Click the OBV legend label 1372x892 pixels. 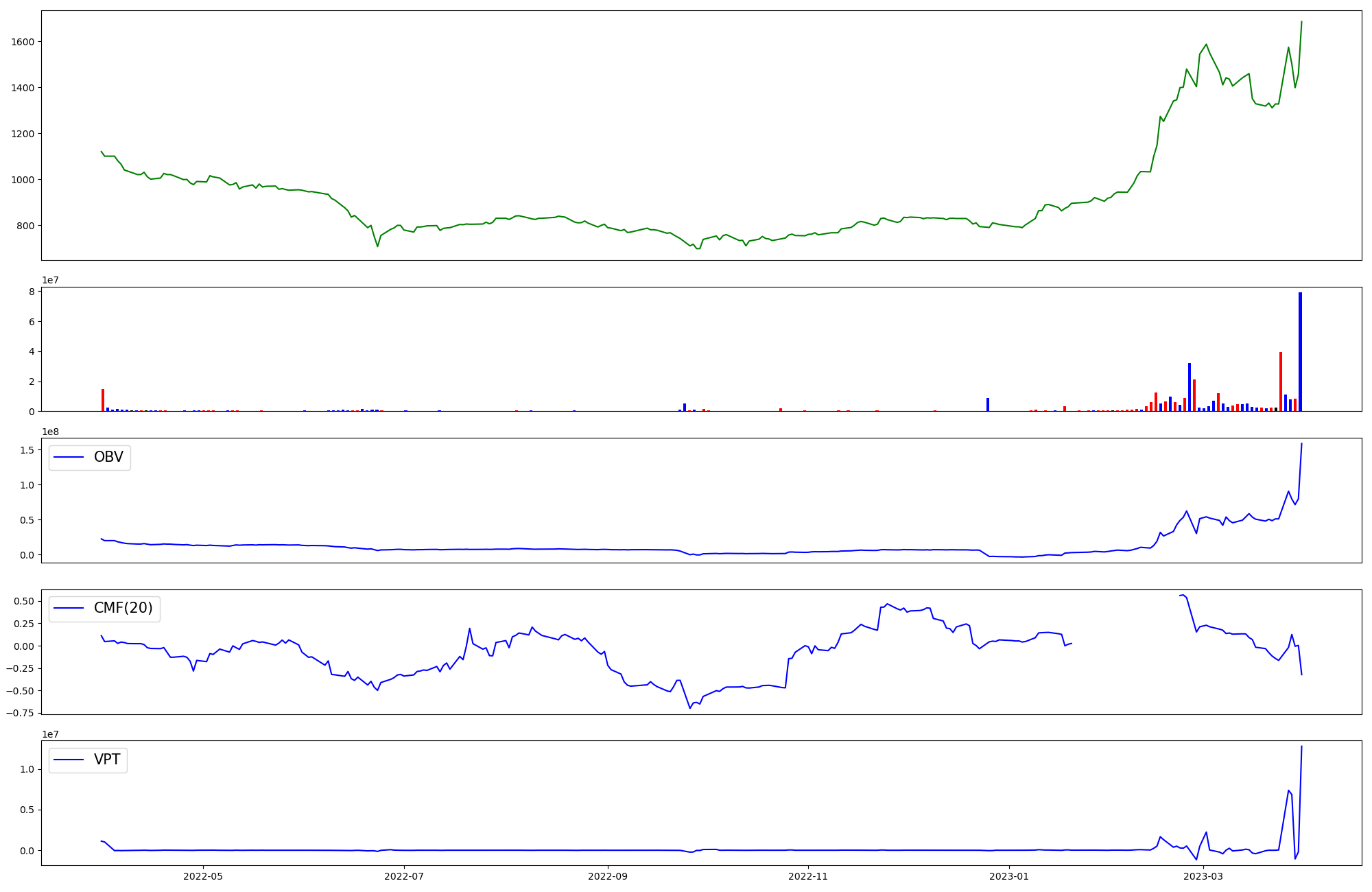tap(108, 458)
